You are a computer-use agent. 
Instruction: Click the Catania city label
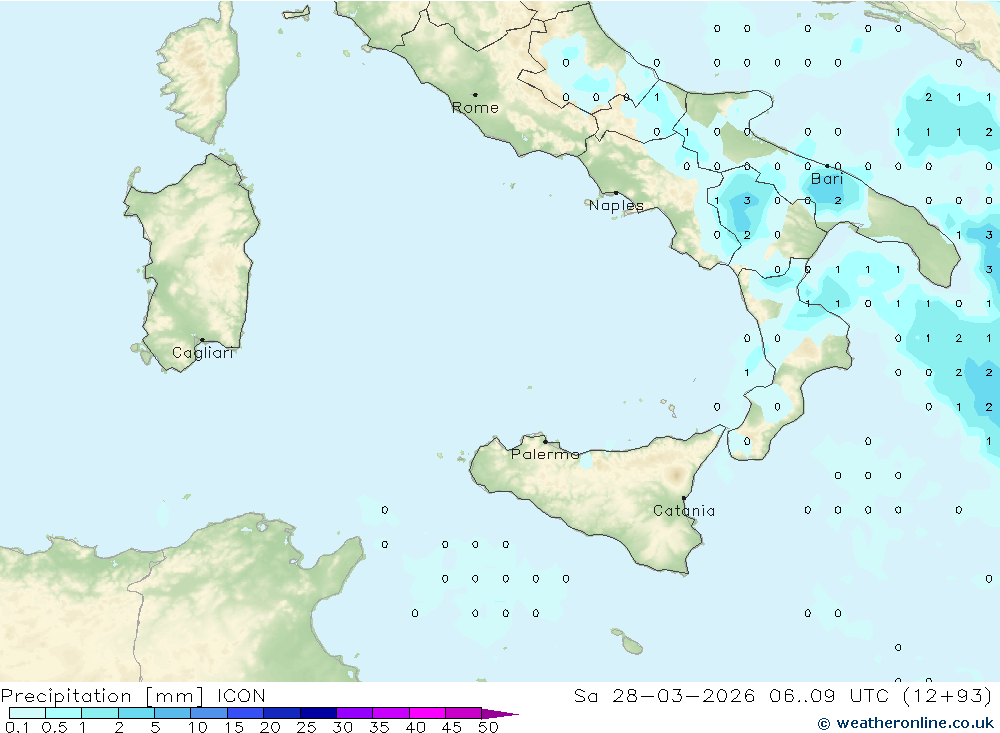(684, 510)
